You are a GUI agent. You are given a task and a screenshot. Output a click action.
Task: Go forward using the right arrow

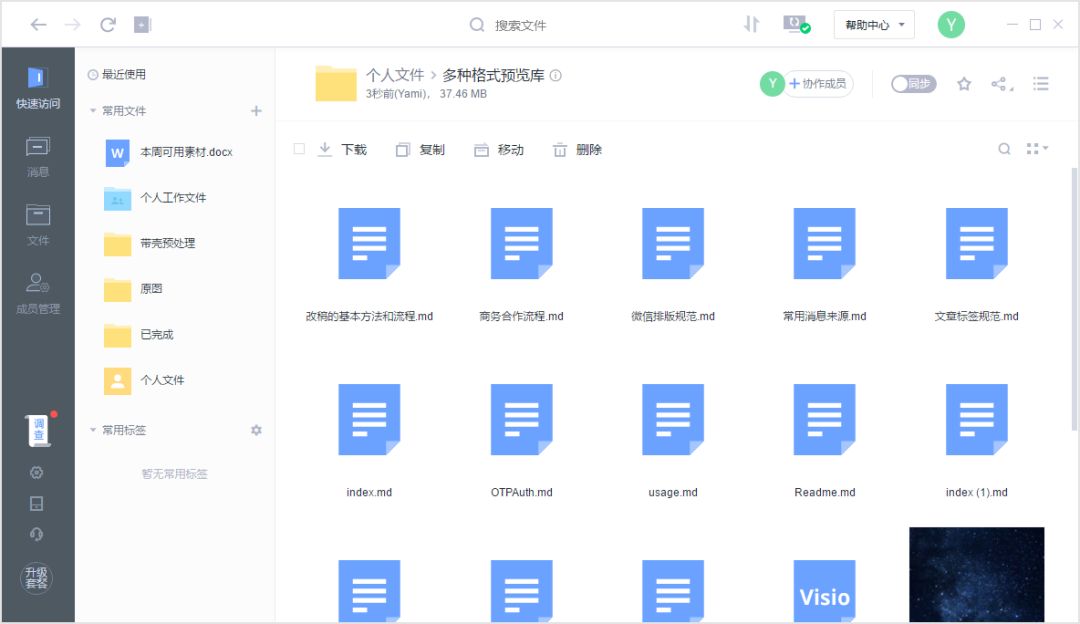coord(72,25)
